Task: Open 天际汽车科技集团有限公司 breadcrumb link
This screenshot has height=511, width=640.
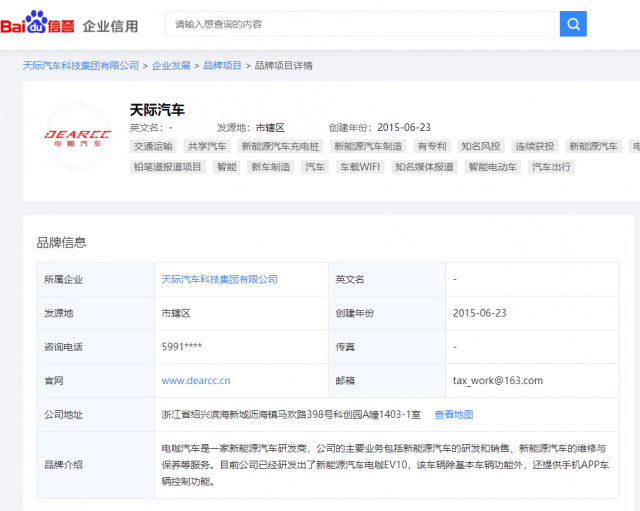Action: [x=80, y=66]
